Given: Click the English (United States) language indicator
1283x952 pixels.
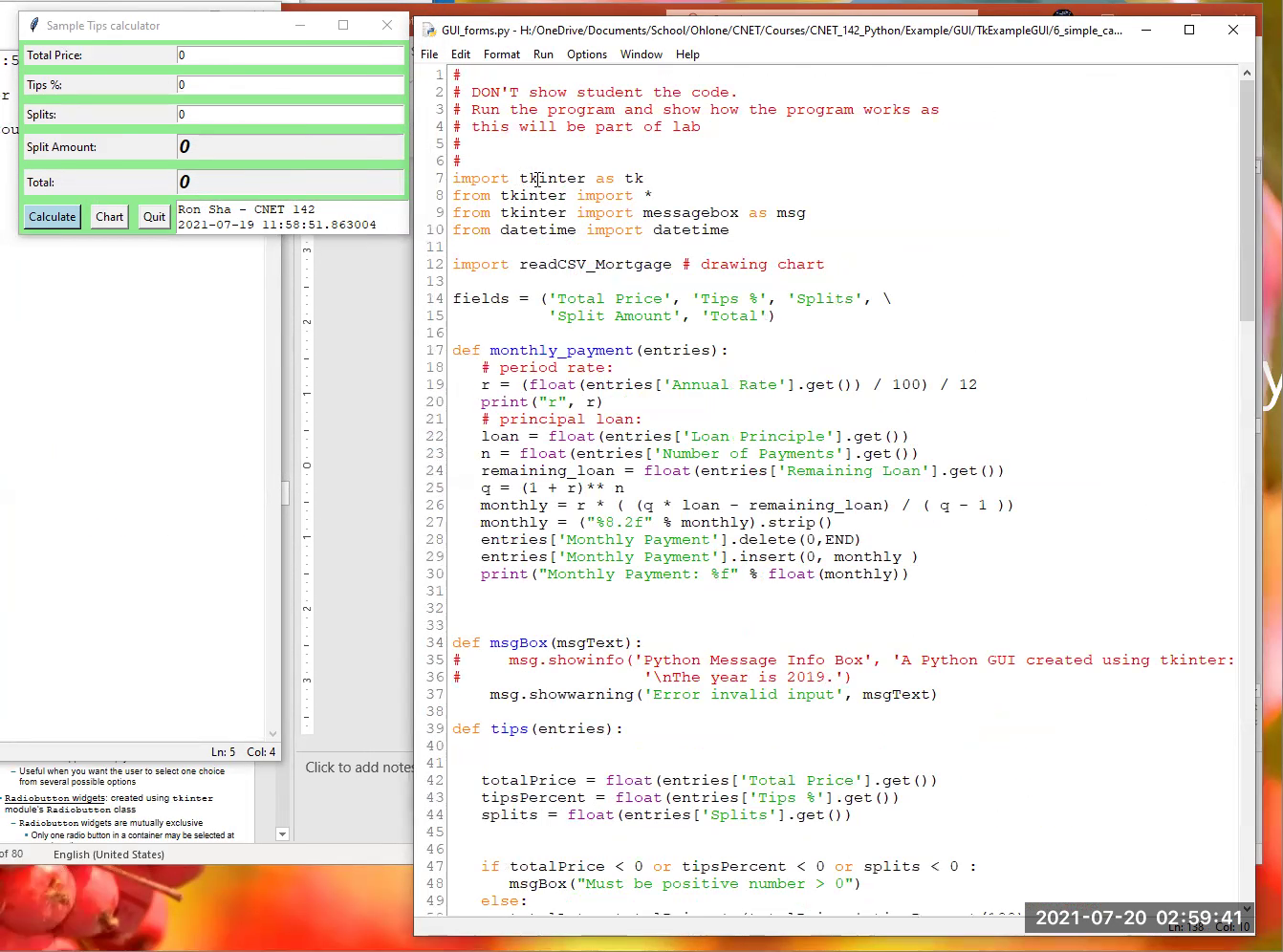Looking at the screenshot, I should coord(109,855).
